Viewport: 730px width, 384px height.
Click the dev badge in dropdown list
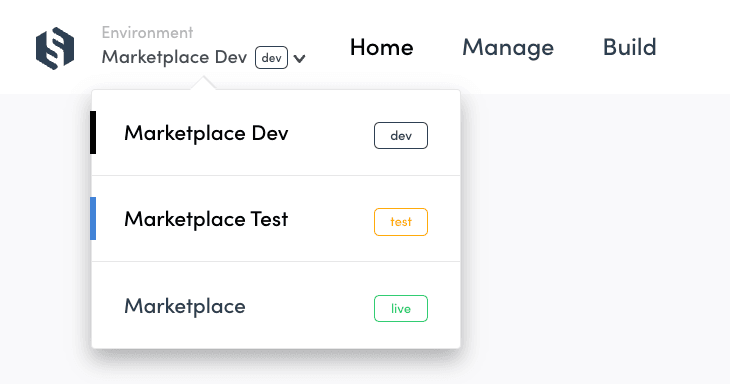tap(401, 135)
